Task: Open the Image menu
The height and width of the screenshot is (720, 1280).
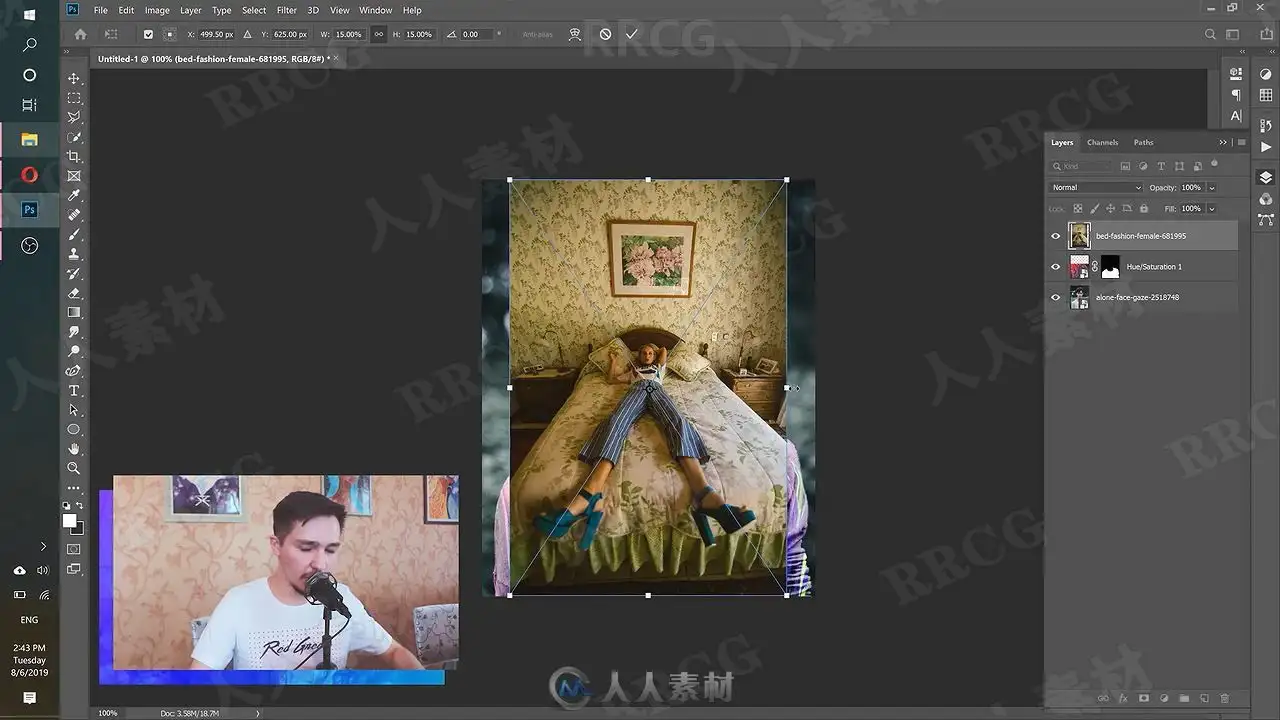Action: (x=157, y=10)
